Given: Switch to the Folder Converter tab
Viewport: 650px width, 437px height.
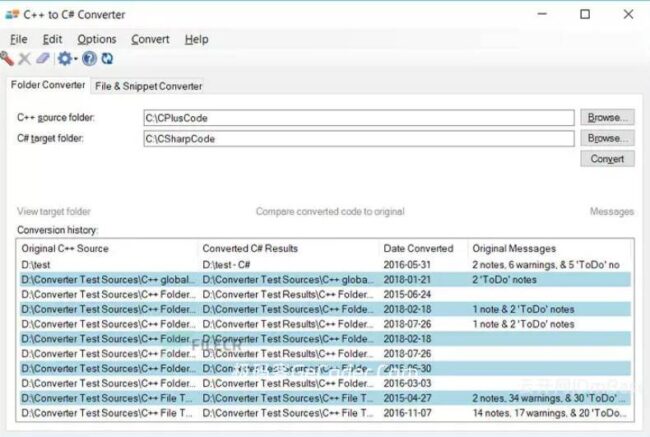Looking at the screenshot, I should [x=48, y=85].
